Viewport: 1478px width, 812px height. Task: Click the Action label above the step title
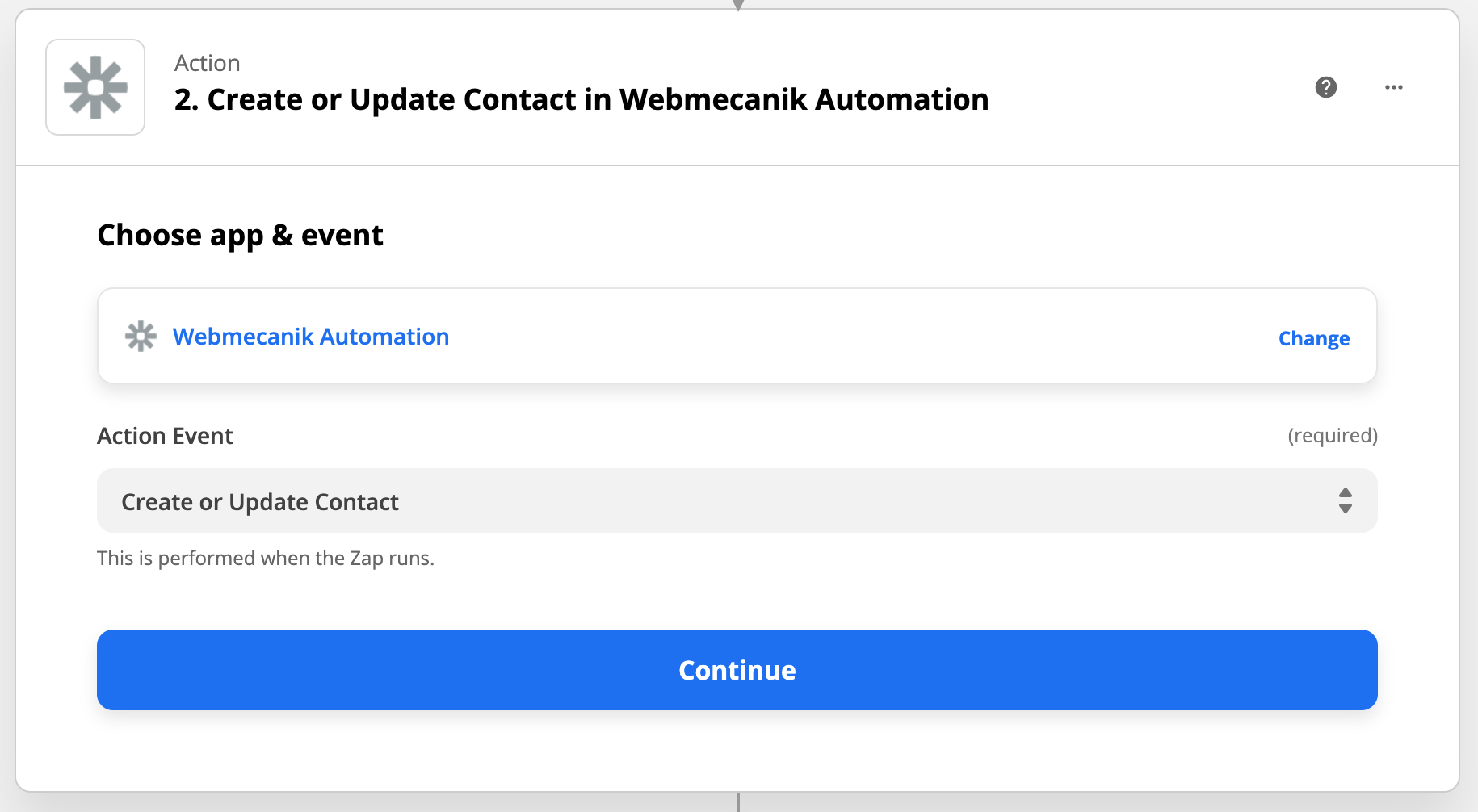(x=208, y=63)
